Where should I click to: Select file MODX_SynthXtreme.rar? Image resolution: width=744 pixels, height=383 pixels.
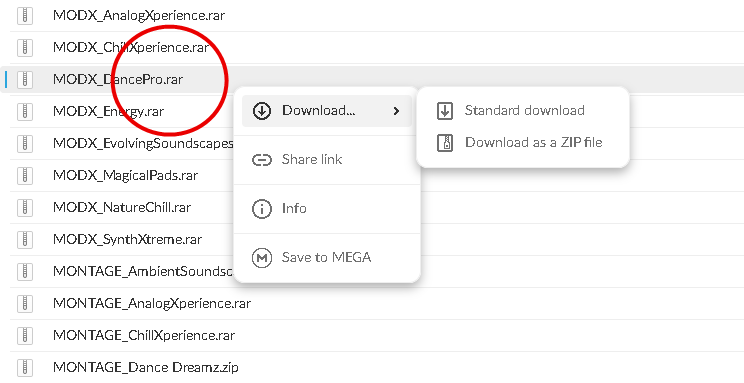127,239
